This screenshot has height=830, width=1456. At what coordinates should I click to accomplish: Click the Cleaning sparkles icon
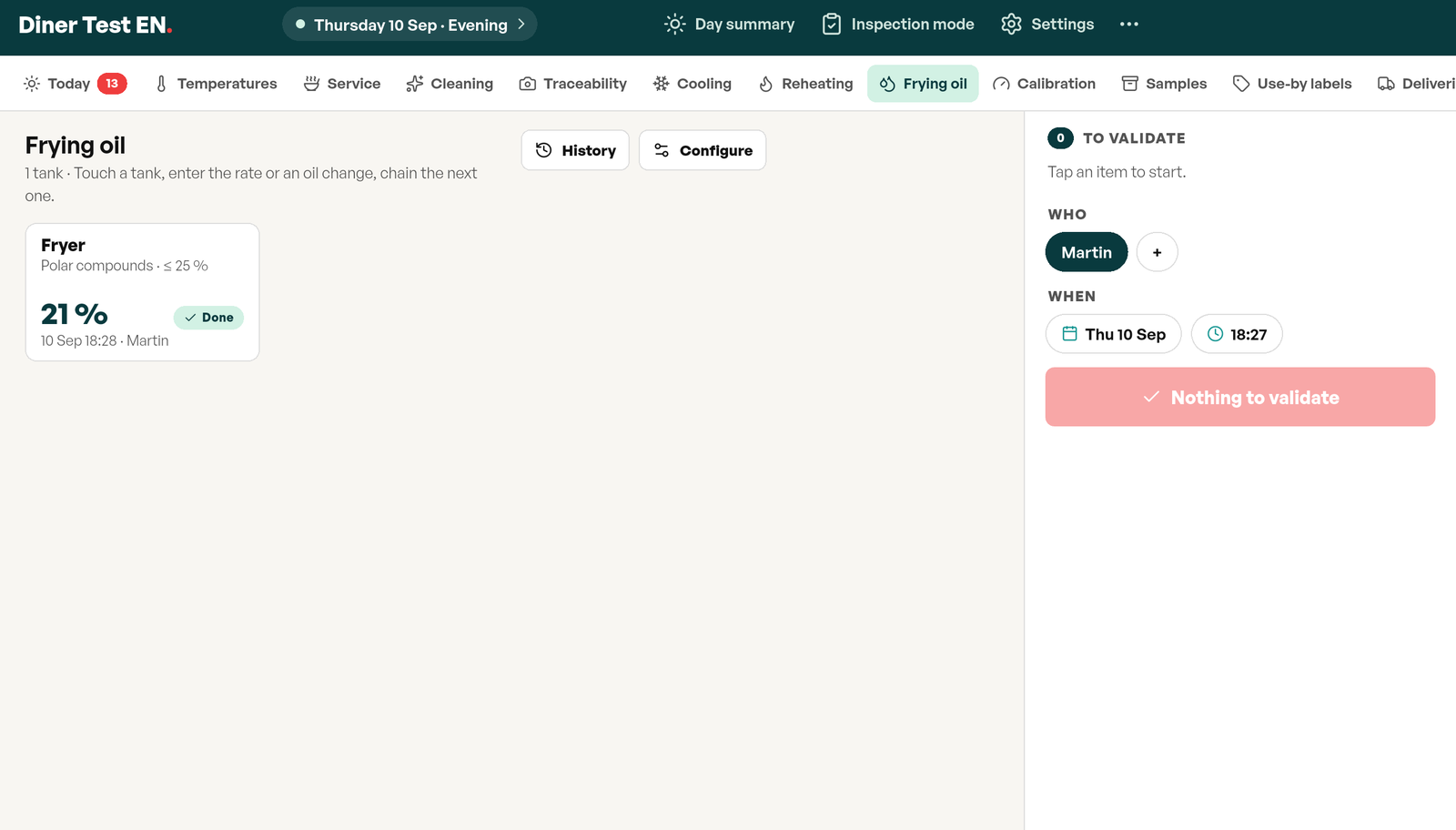415,84
